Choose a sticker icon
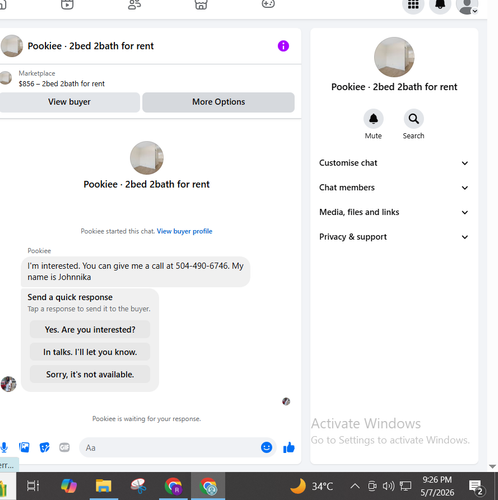 click(44, 447)
